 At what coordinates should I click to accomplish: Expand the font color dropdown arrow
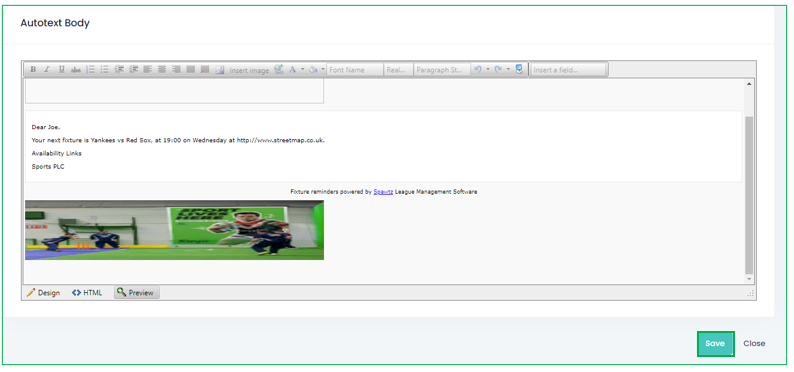click(x=303, y=70)
